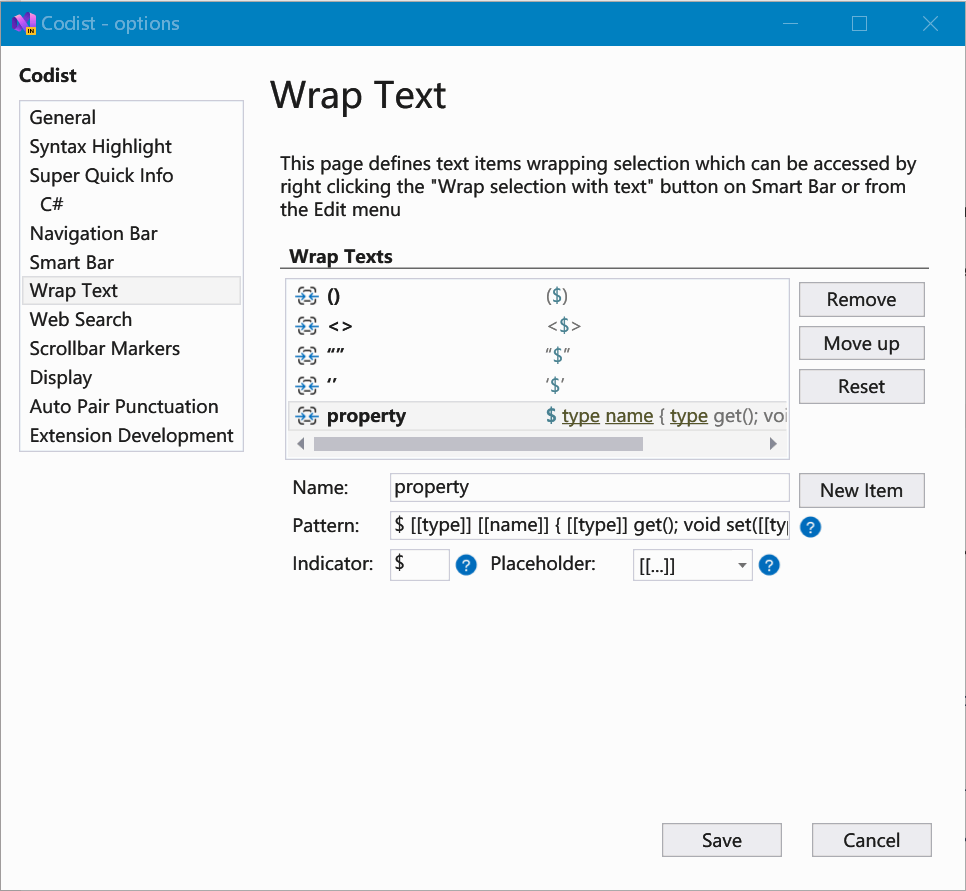This screenshot has width=966, height=891.
Task: Click the wrap icon beside the <> item
Action: [306, 325]
